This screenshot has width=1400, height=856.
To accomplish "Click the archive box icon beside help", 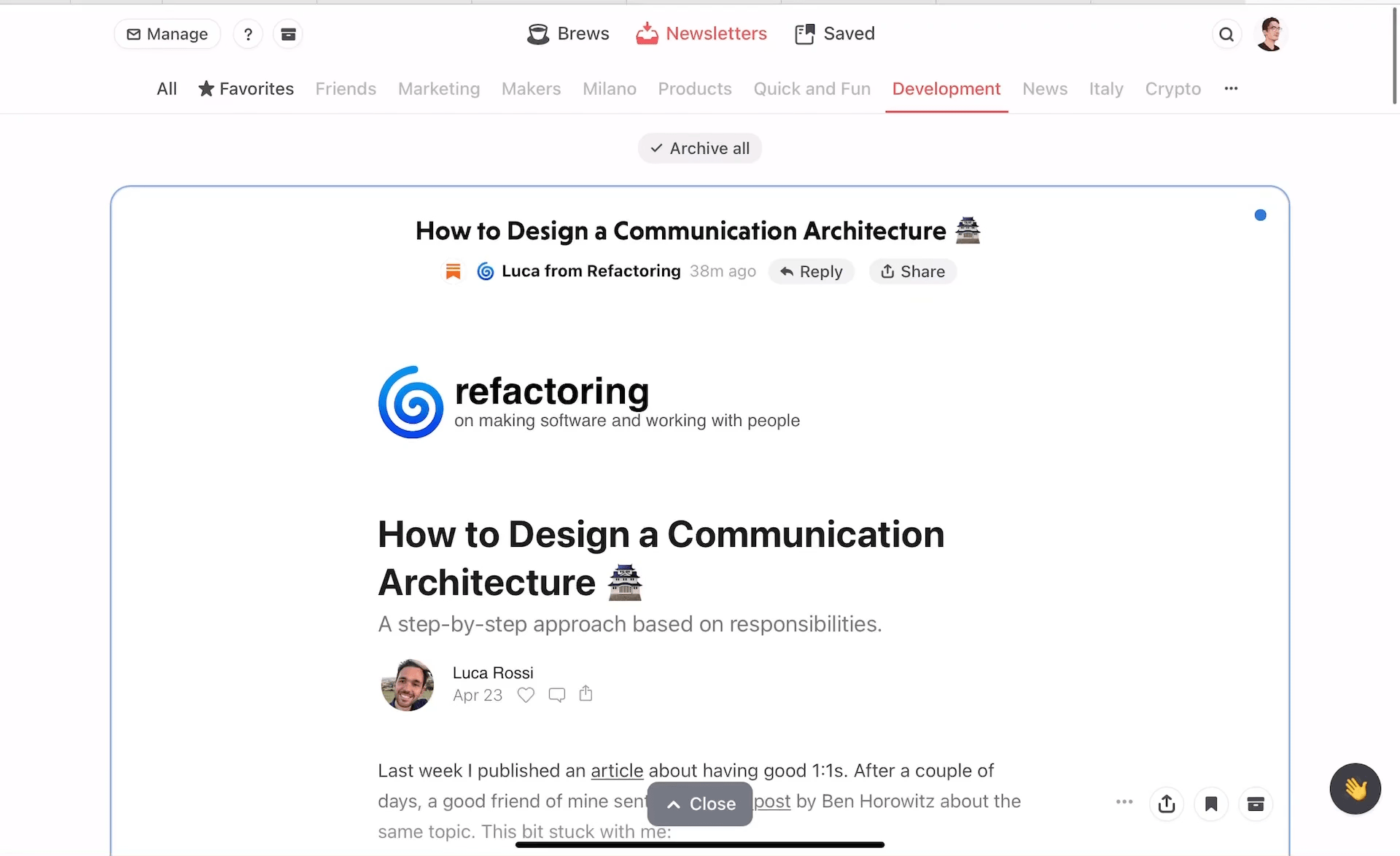I will (288, 34).
